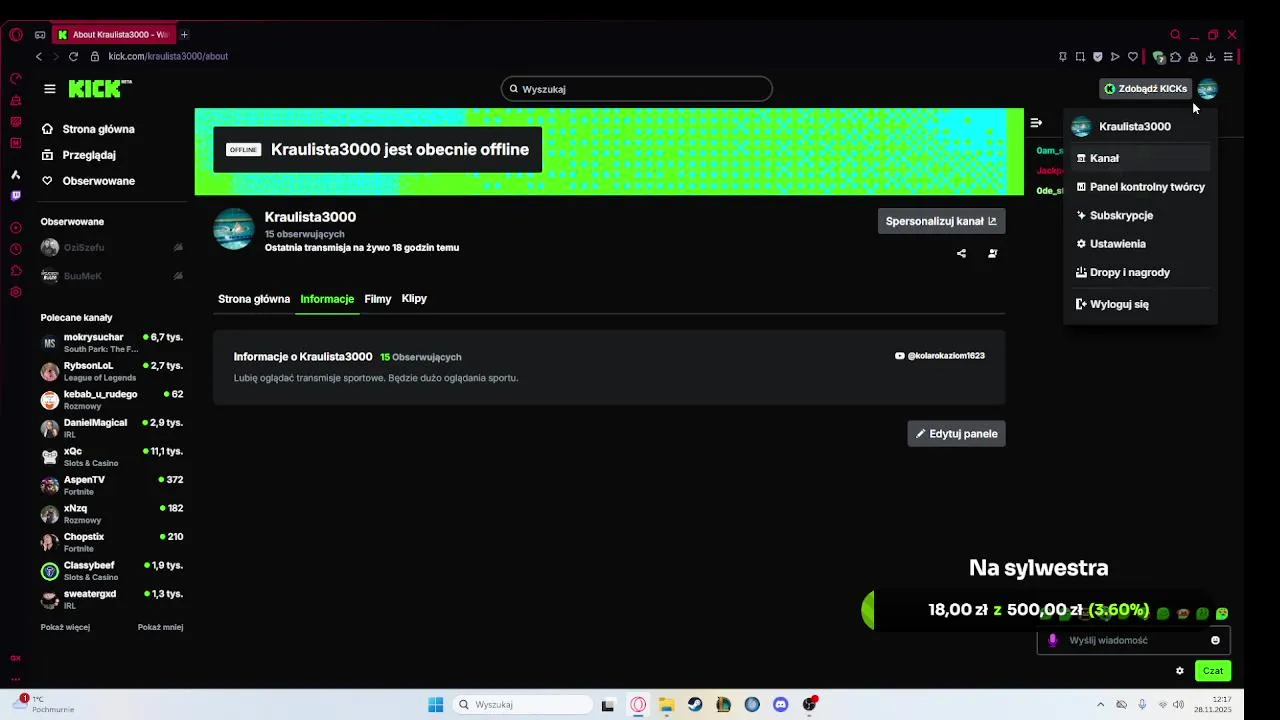This screenshot has width=1280, height=720.
Task: Switch to the Informacje tab
Action: (x=327, y=299)
